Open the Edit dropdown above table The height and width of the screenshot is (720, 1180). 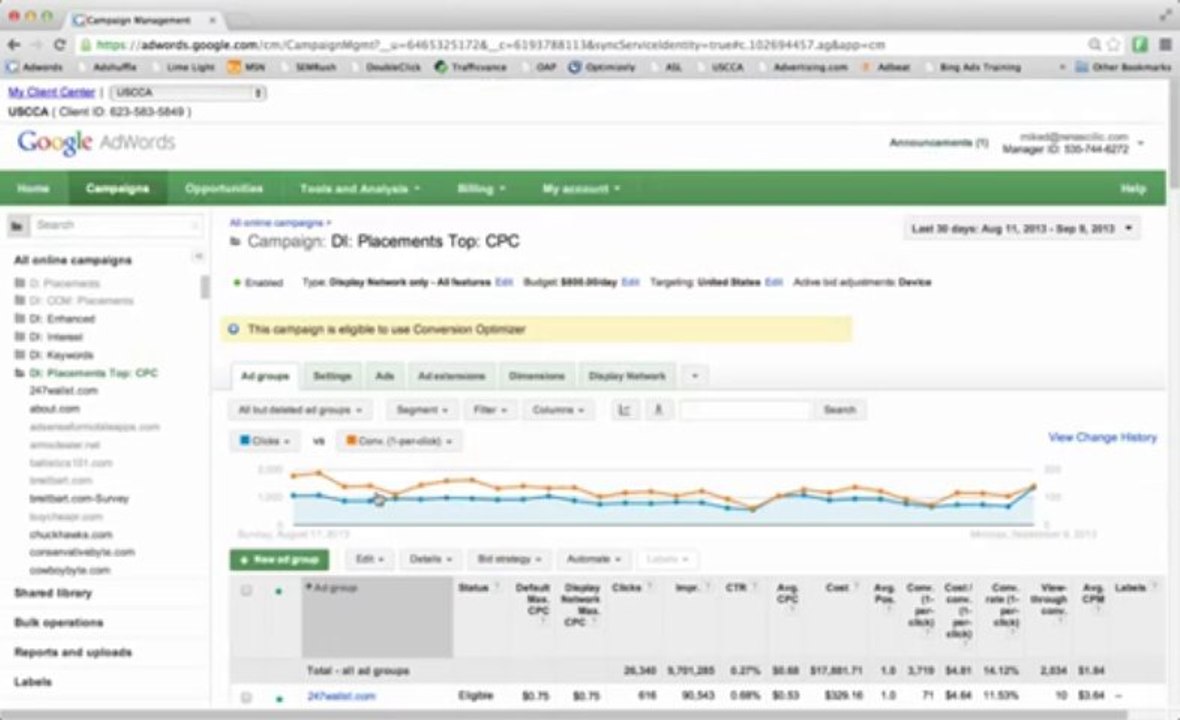pos(370,559)
